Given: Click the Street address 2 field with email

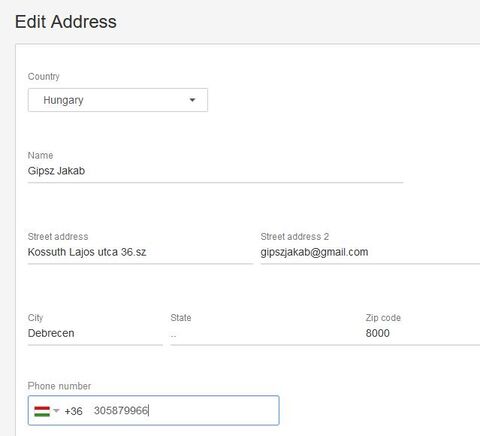Looking at the screenshot, I should [370, 252].
